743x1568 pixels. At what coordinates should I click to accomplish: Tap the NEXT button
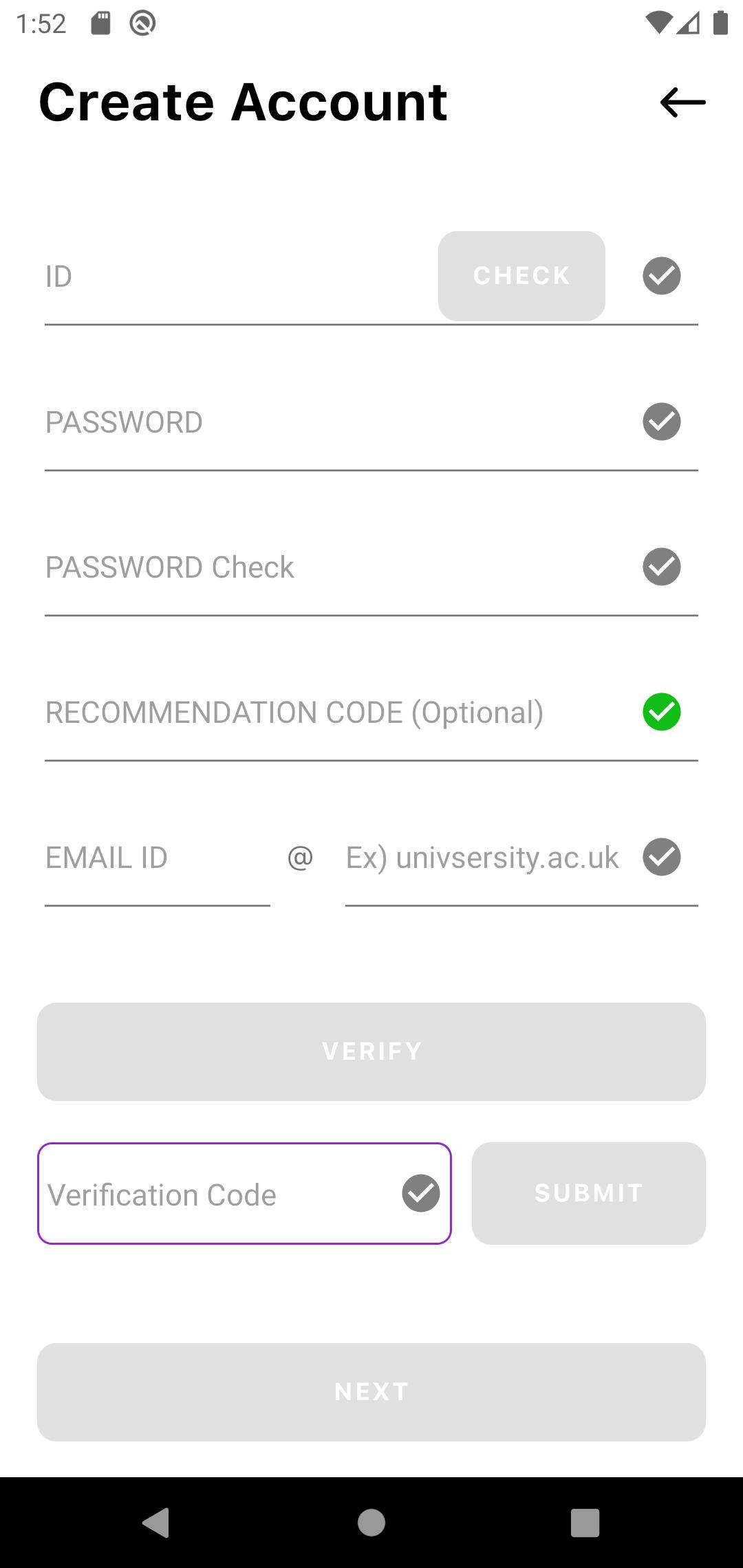pos(371,1392)
